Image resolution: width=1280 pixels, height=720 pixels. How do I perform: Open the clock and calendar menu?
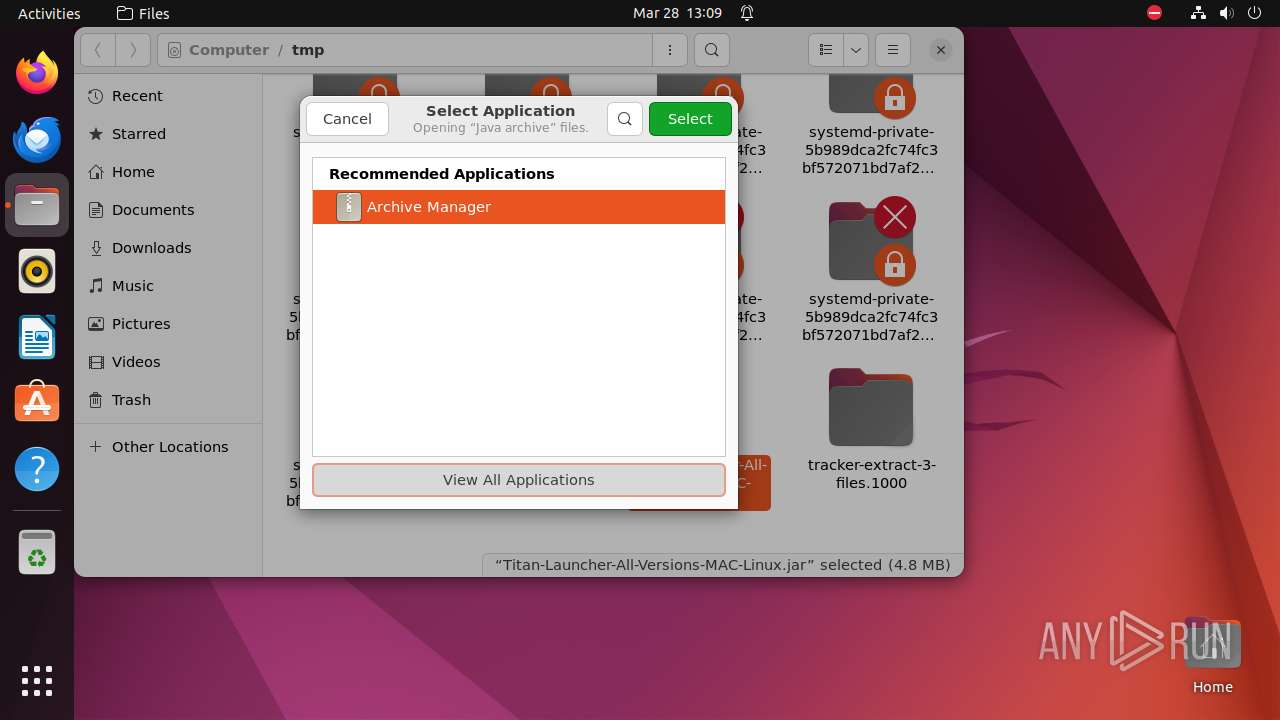tap(677, 13)
